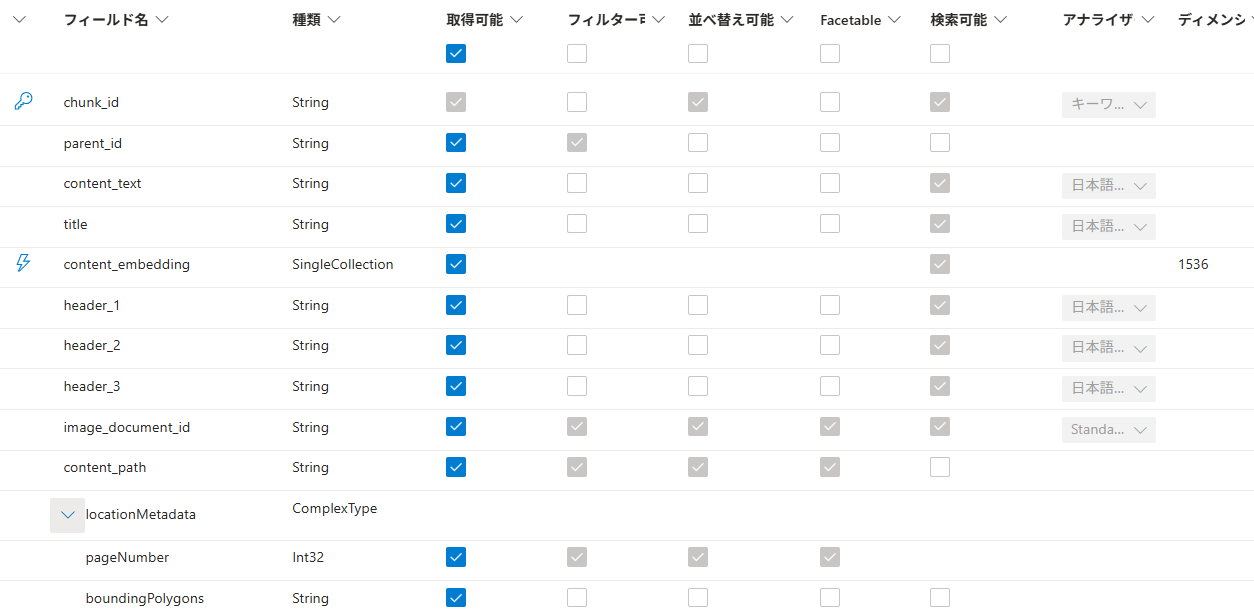Uncheck 取得可能 for header_3
This screenshot has height=611, width=1254.
[456, 385]
